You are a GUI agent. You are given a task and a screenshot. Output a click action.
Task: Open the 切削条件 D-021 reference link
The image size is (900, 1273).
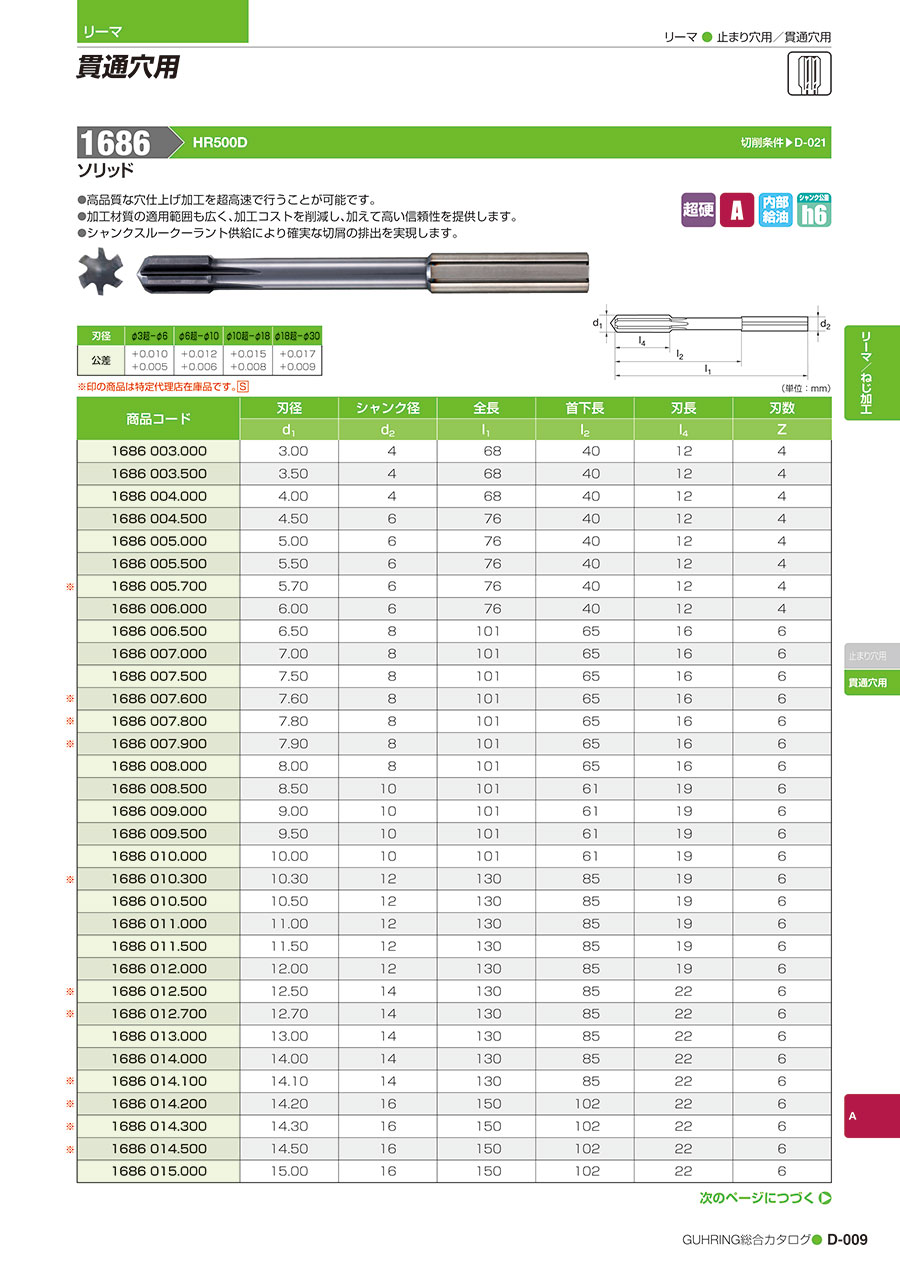pyautogui.click(x=784, y=143)
